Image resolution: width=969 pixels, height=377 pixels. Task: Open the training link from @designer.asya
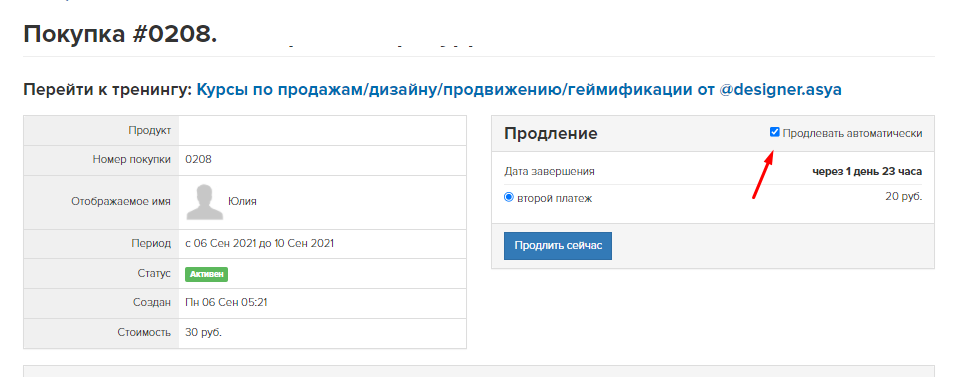tap(519, 90)
